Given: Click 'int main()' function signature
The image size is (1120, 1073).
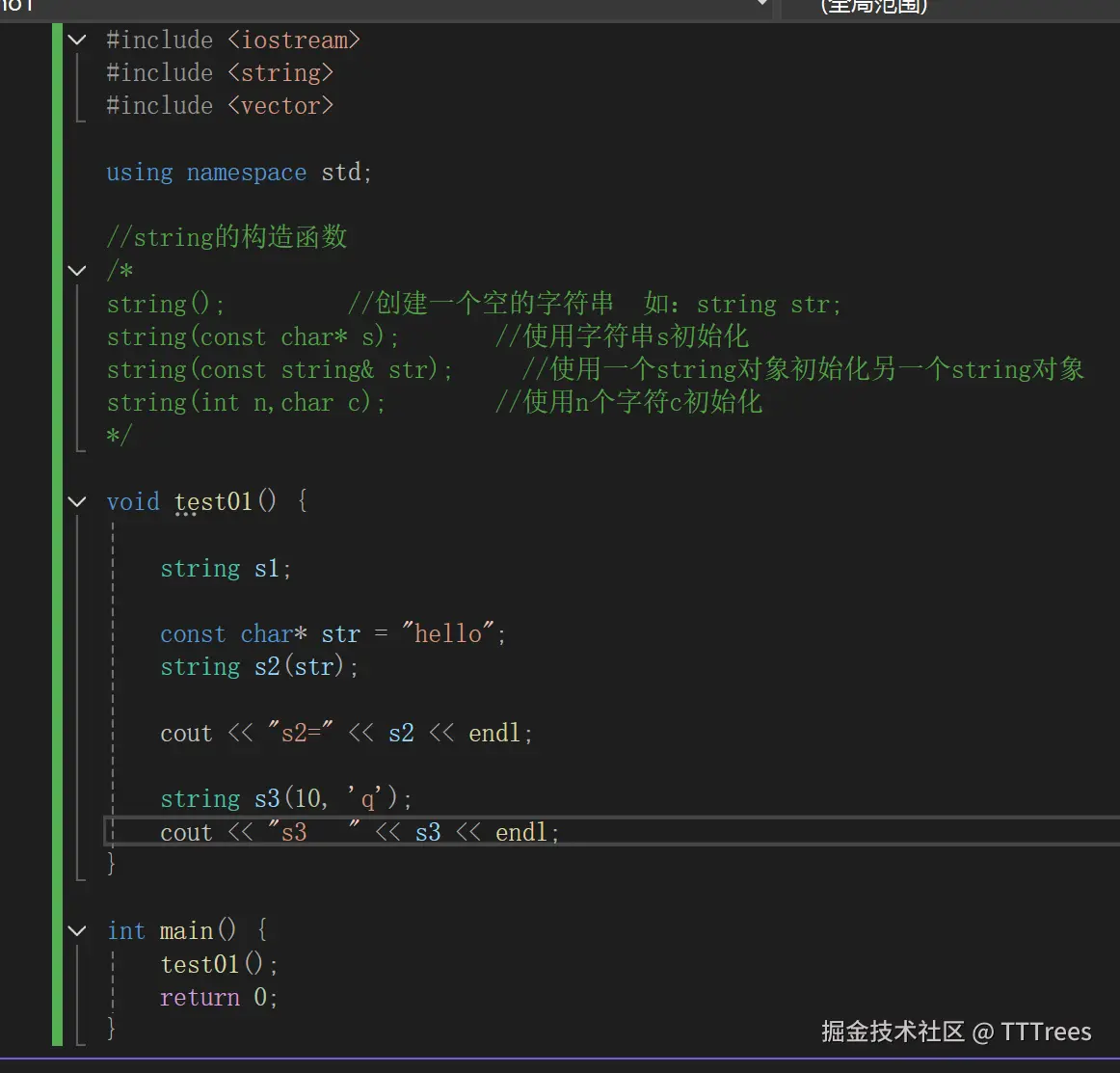Looking at the screenshot, I should point(172,931).
